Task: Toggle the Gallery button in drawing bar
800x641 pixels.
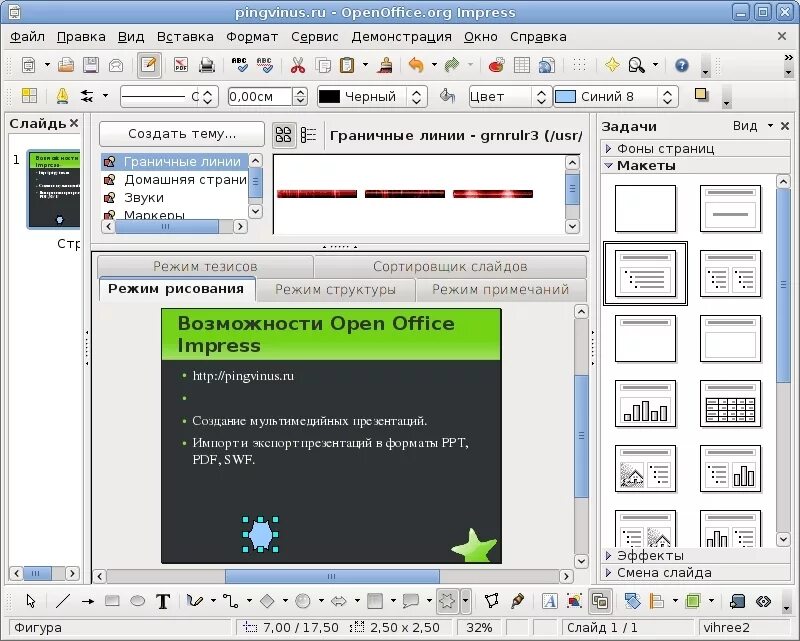Action: (599, 601)
